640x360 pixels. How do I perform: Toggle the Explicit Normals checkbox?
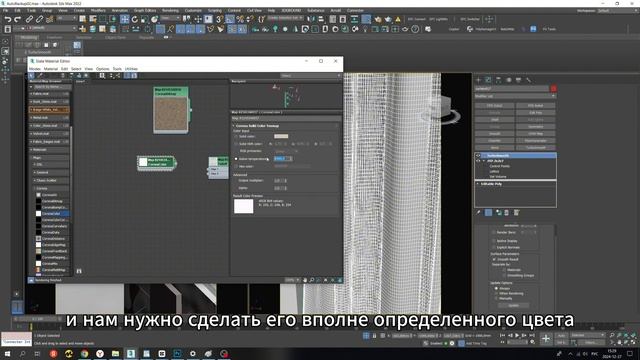[494, 247]
